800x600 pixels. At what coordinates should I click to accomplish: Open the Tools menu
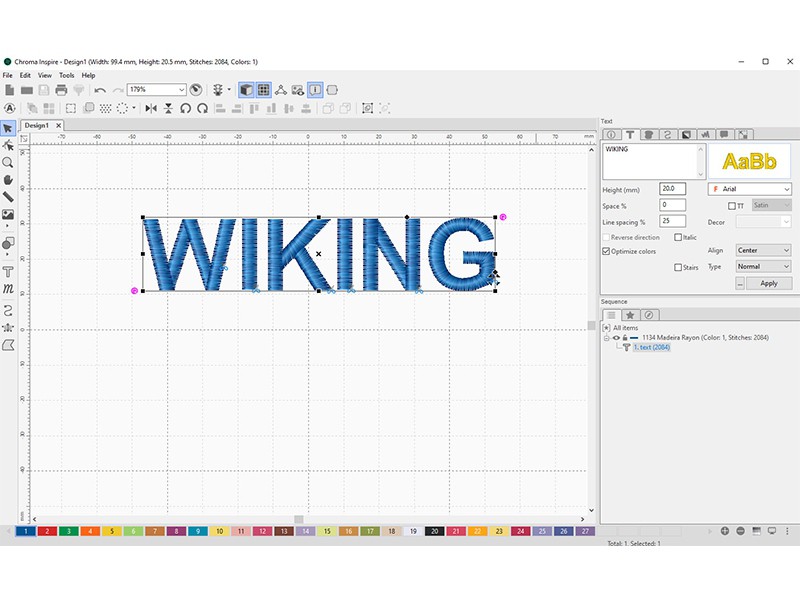point(66,75)
